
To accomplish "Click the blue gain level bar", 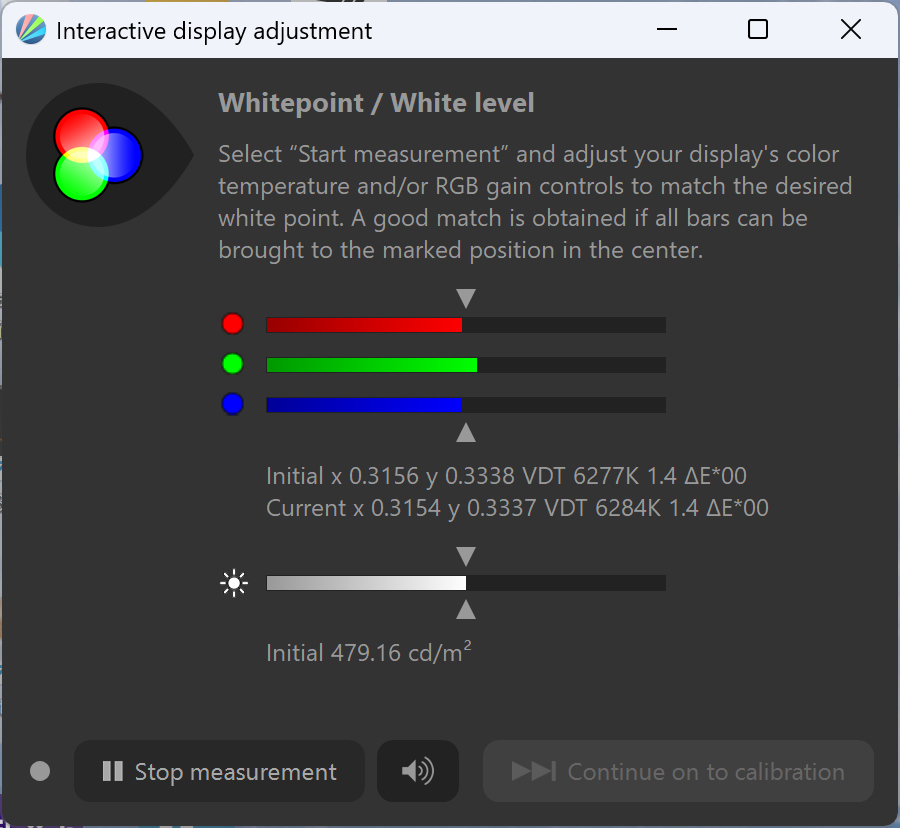I will (x=466, y=405).
